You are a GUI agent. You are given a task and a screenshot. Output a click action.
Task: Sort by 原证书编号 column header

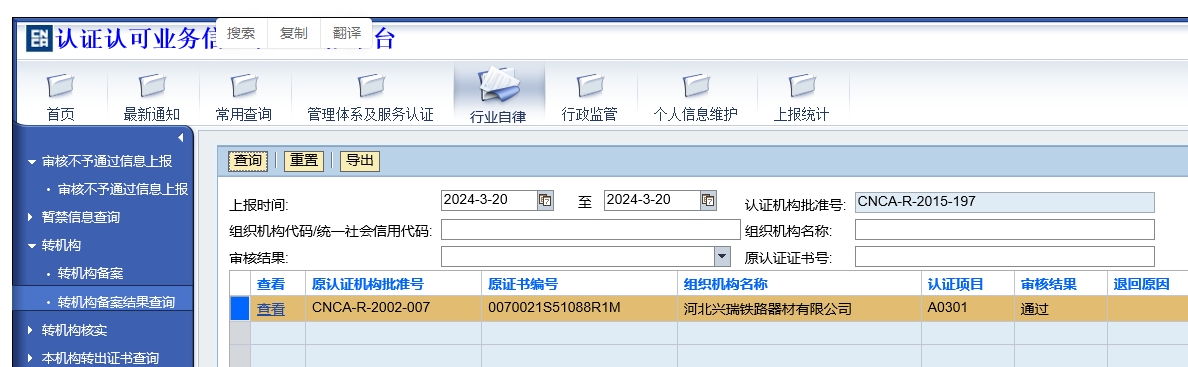coord(580,284)
